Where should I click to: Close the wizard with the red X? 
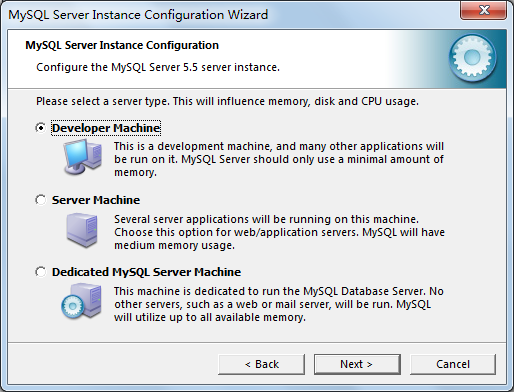click(483, 10)
